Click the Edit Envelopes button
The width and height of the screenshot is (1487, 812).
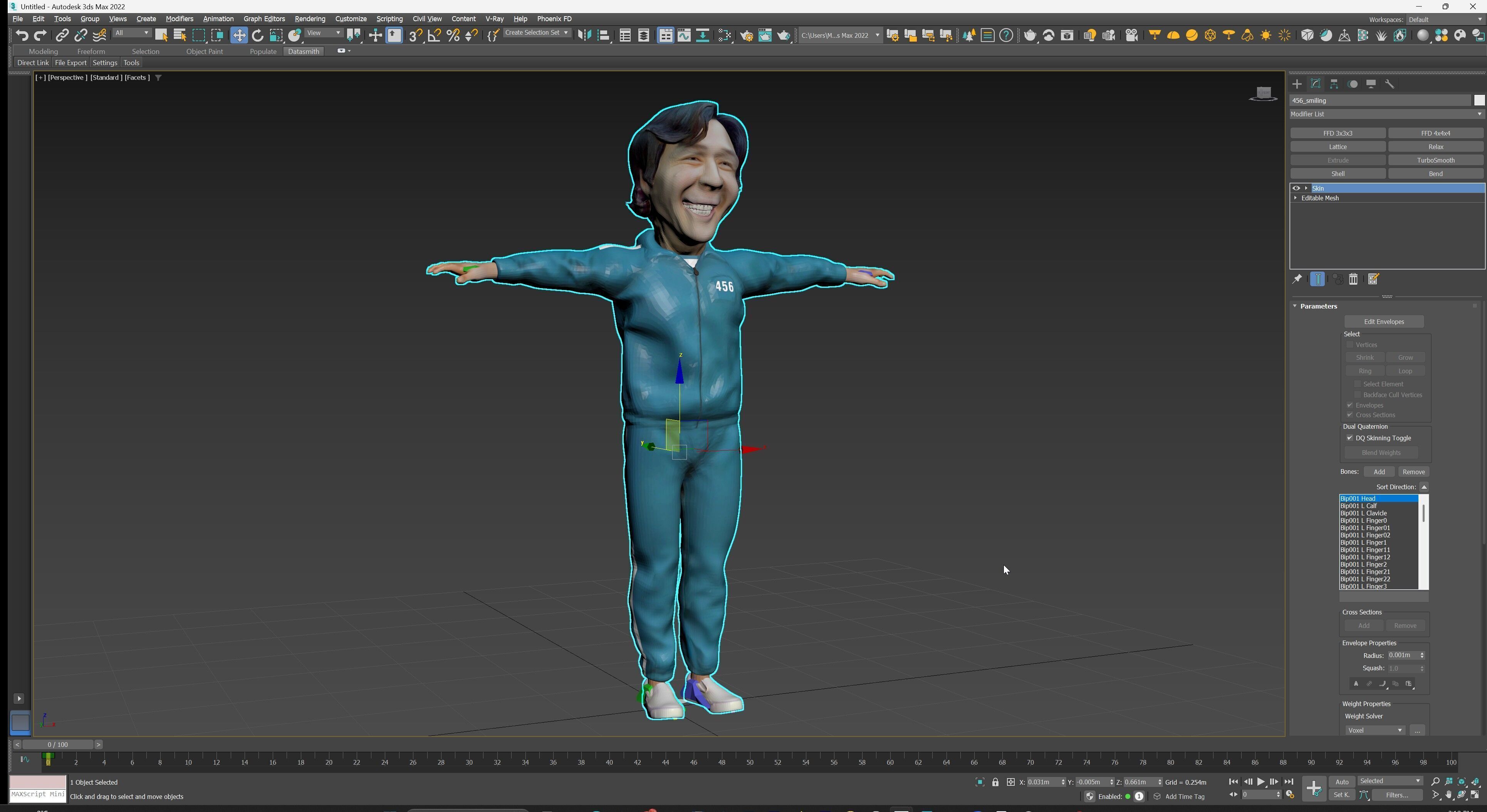tap(1384, 322)
